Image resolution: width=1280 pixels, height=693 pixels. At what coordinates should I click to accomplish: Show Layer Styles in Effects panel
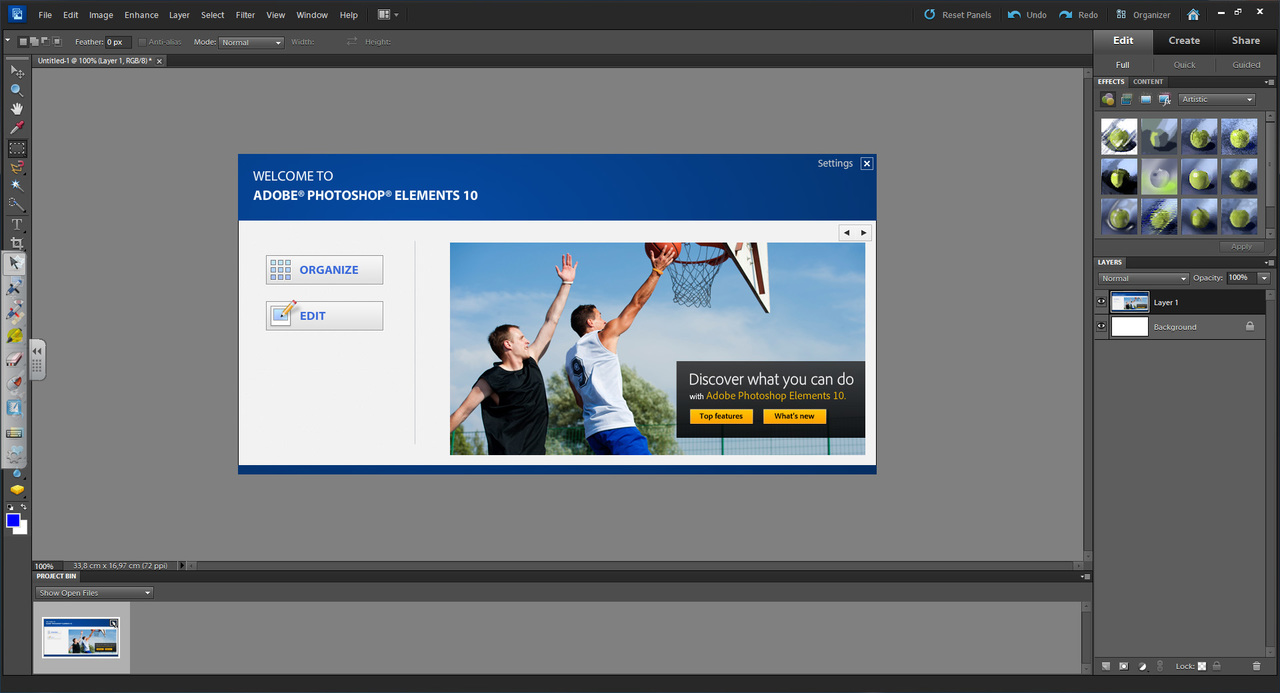click(1127, 99)
